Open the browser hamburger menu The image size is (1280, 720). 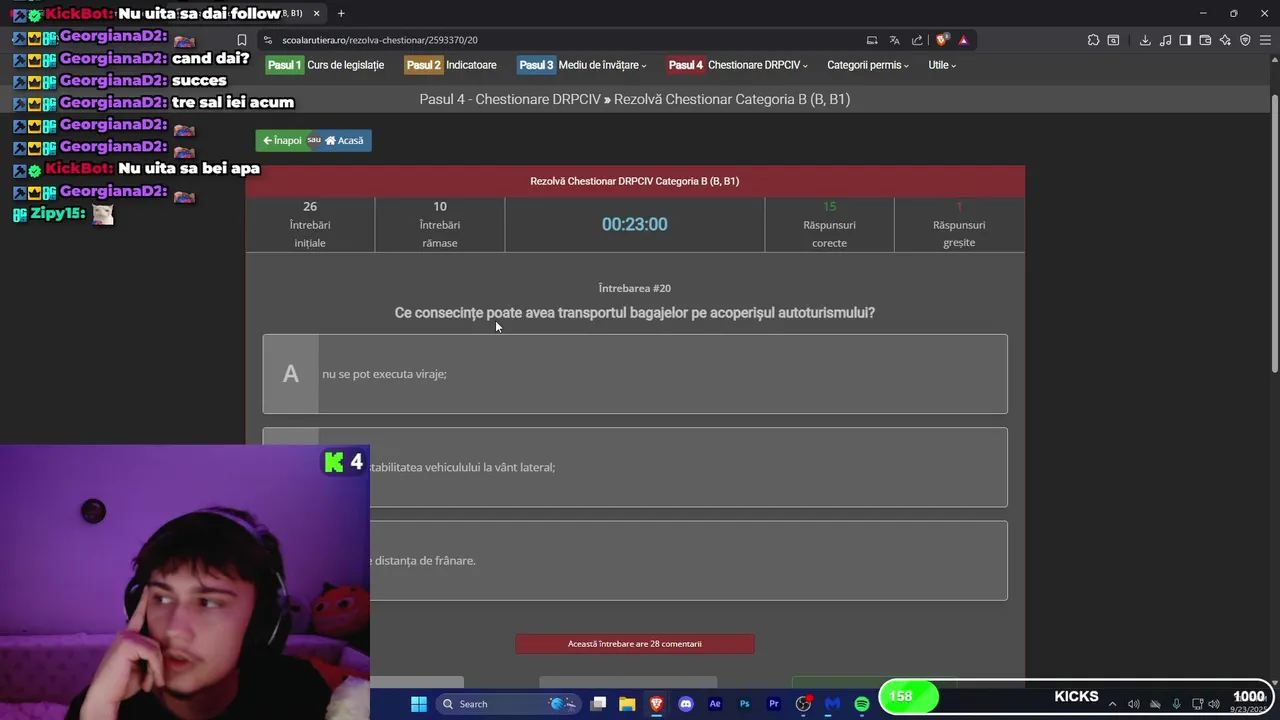pos(1265,40)
